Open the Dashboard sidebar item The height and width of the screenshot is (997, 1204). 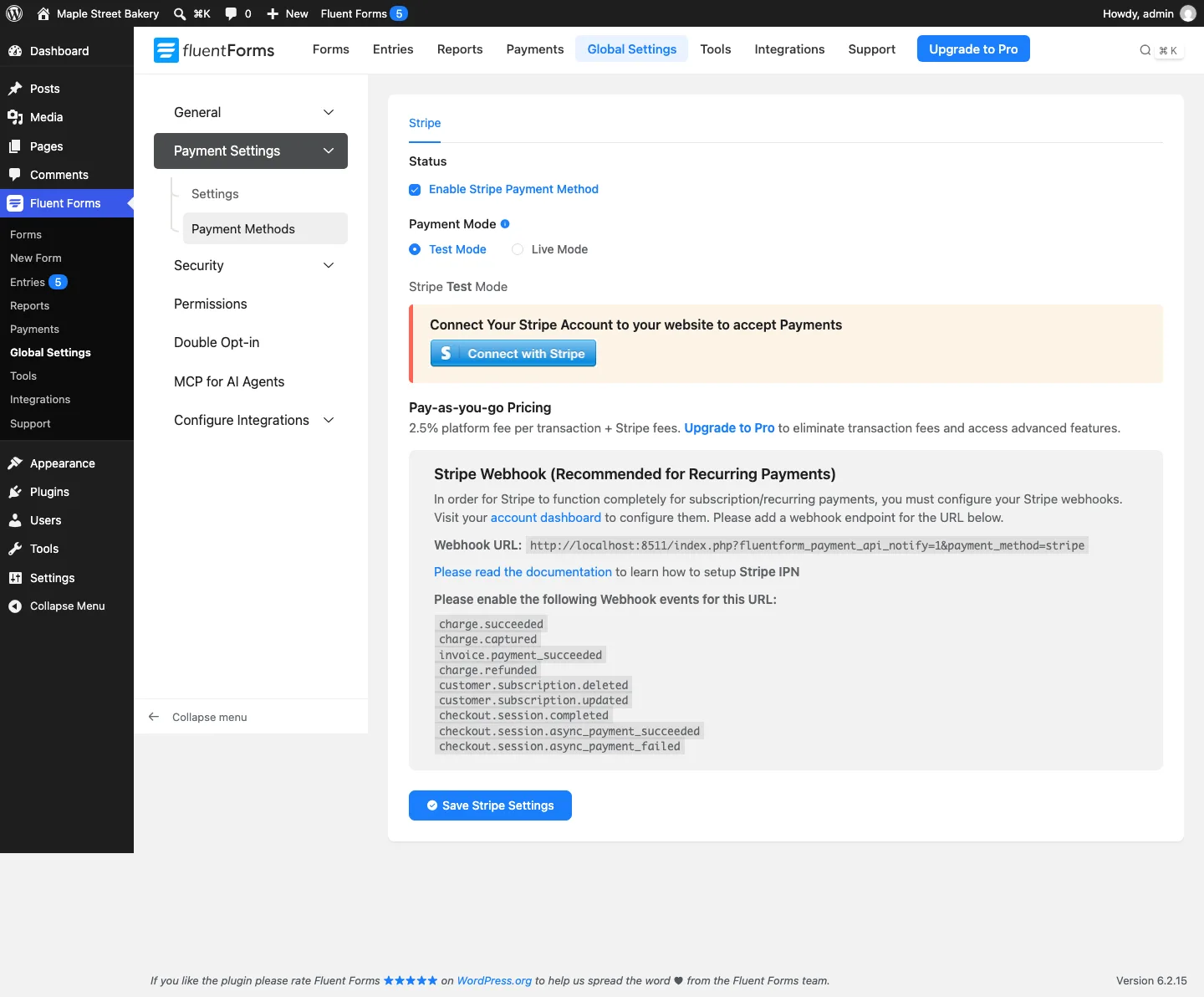pyautogui.click(x=67, y=51)
